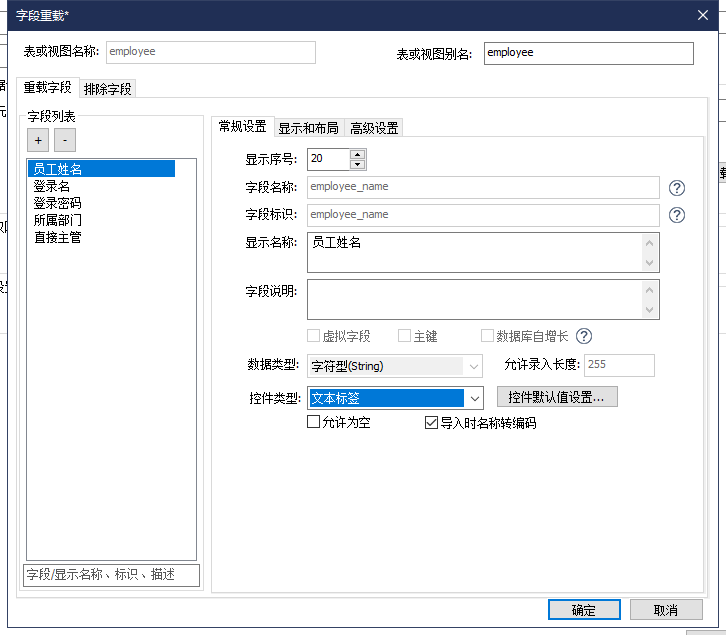Select 登录密码 in the field list
The image size is (726, 635).
[57, 203]
